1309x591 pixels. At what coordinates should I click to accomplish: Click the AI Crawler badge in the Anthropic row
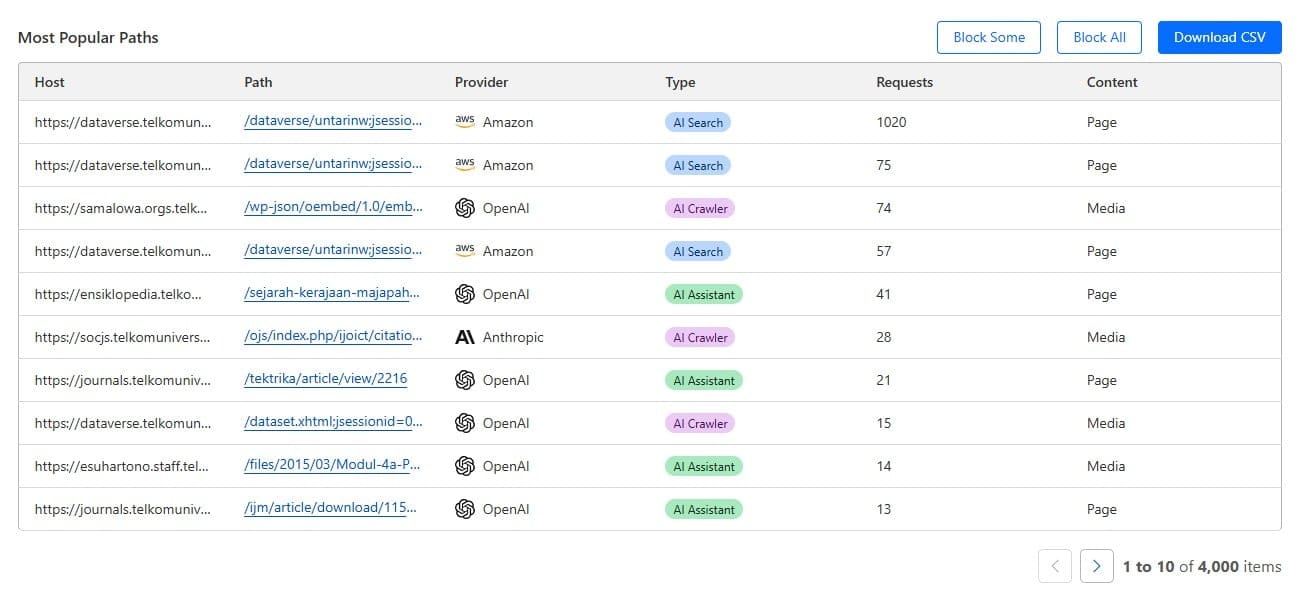coord(699,337)
